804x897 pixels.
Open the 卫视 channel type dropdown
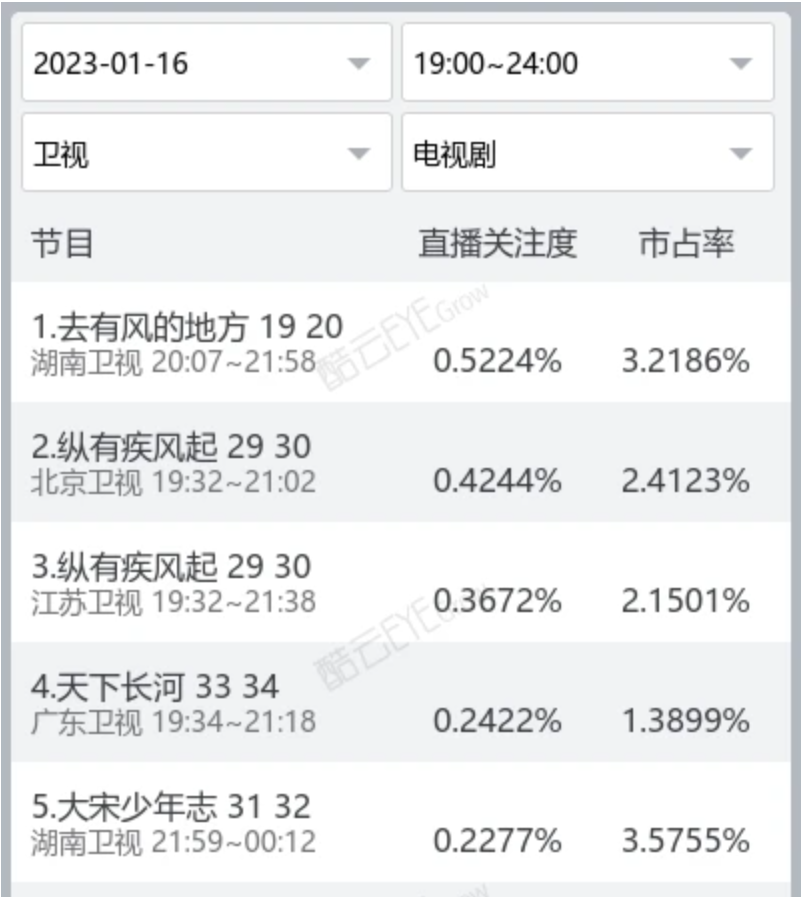pyautogui.click(x=206, y=153)
